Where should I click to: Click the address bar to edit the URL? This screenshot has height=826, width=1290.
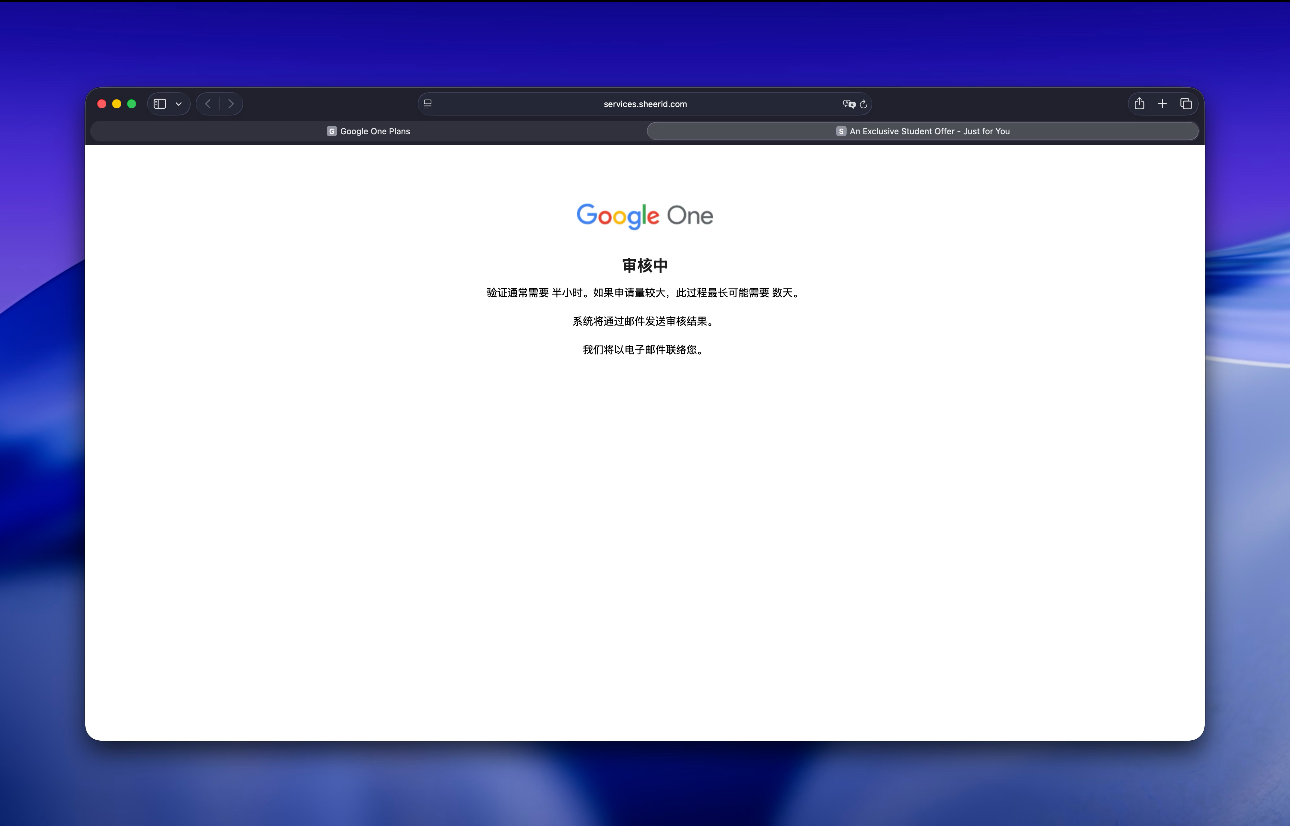pos(645,103)
